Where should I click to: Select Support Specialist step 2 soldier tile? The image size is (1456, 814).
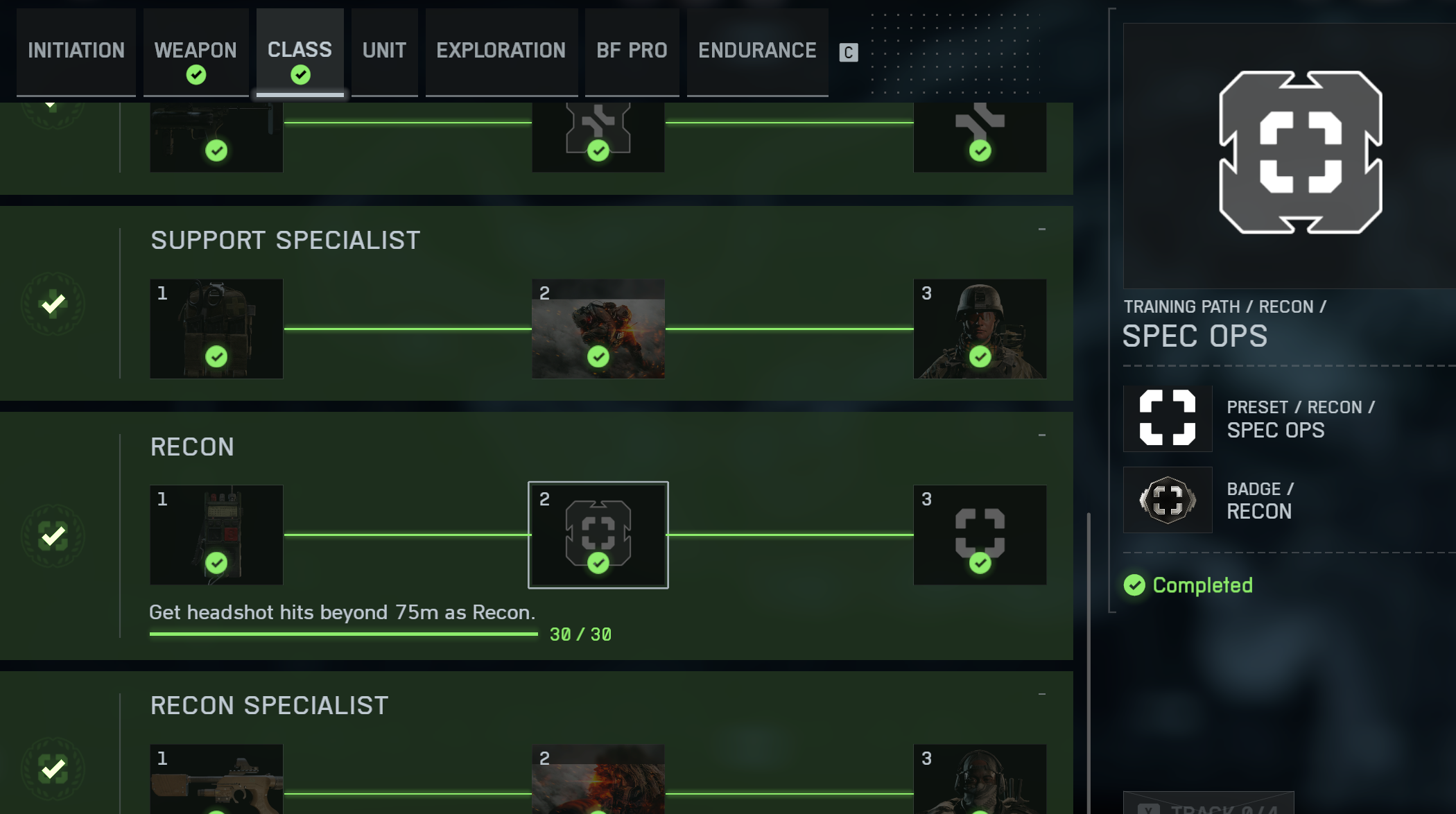tap(598, 329)
